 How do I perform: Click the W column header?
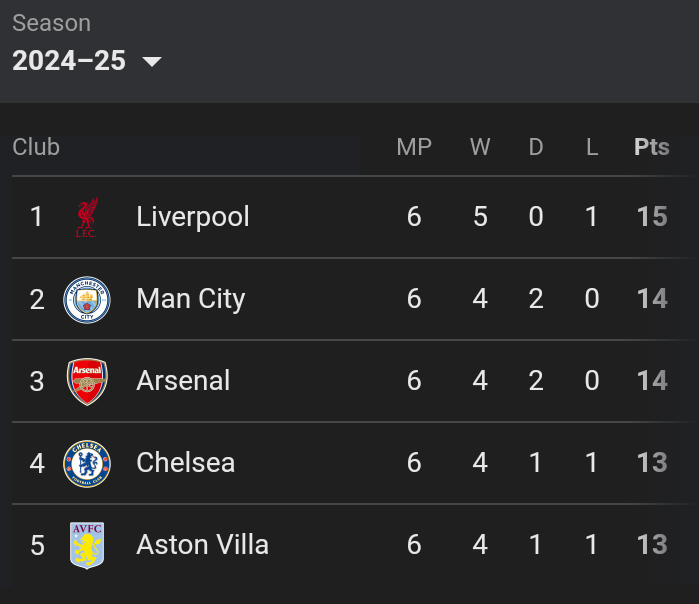tap(480, 147)
